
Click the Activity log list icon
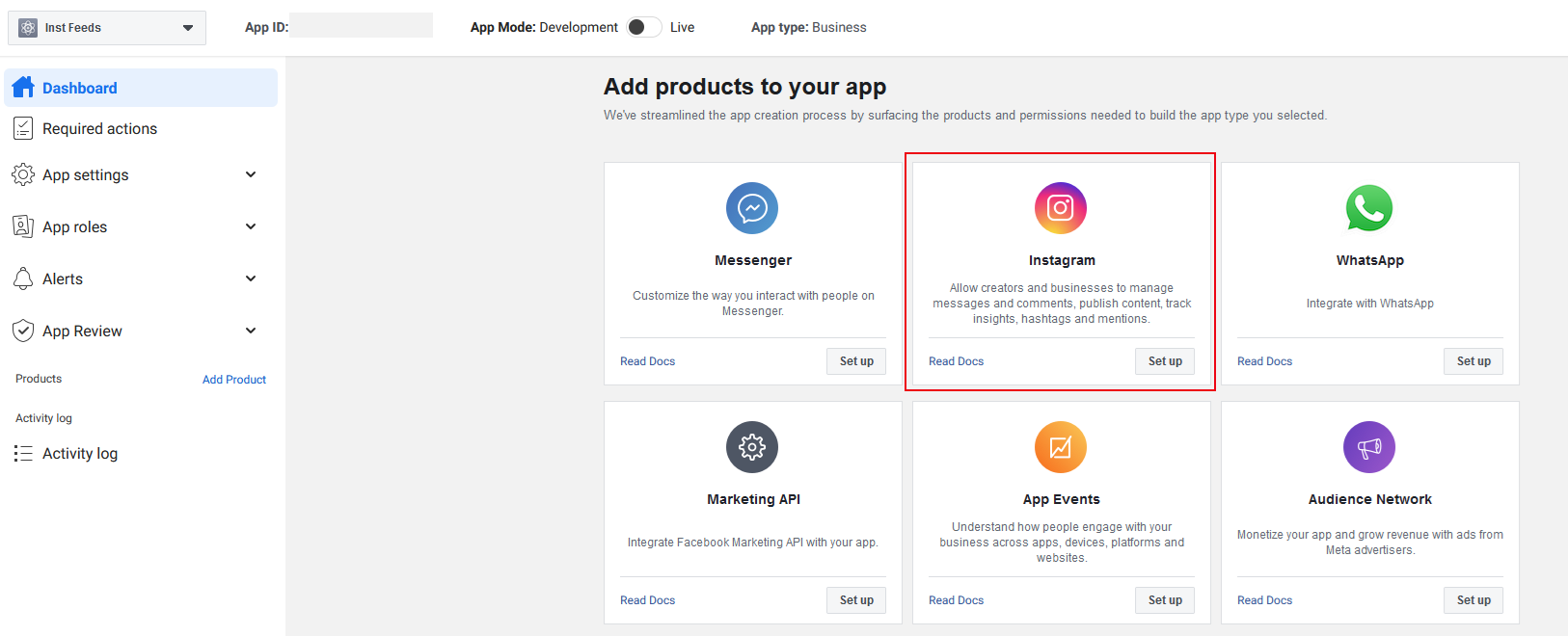pyautogui.click(x=23, y=453)
